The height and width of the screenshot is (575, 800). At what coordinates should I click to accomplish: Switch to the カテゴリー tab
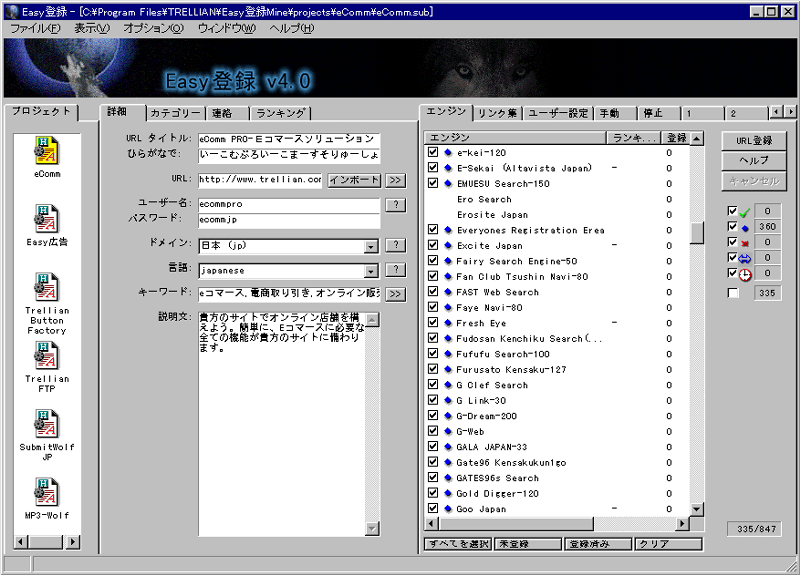pos(176,113)
